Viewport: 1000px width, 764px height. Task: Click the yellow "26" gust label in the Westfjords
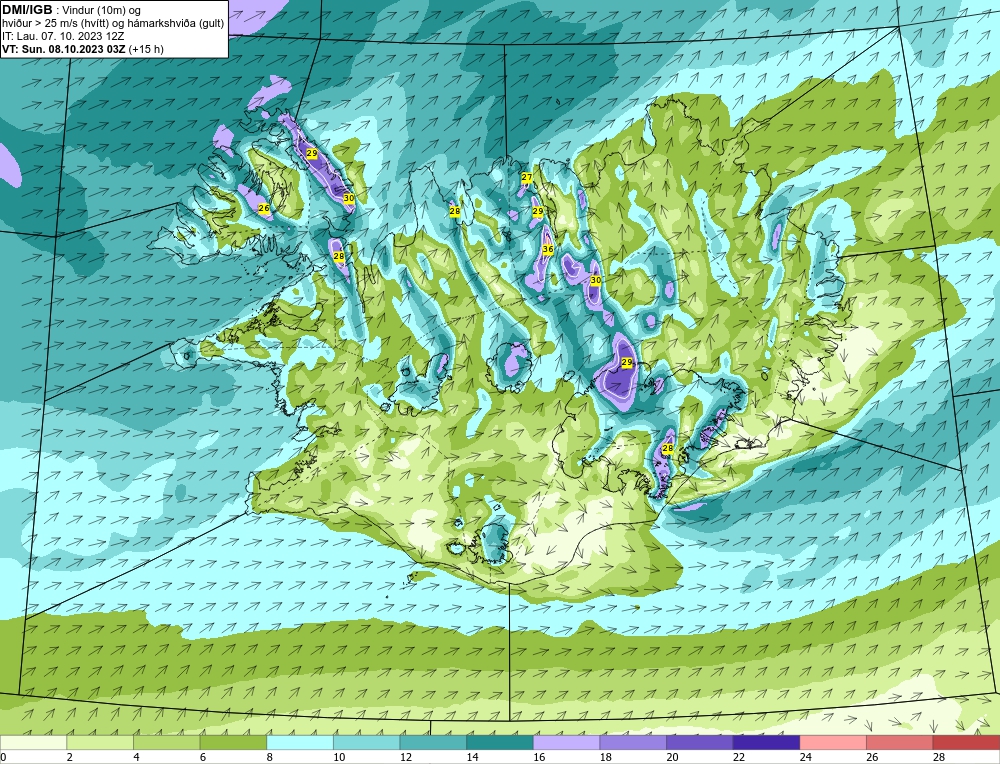[264, 208]
